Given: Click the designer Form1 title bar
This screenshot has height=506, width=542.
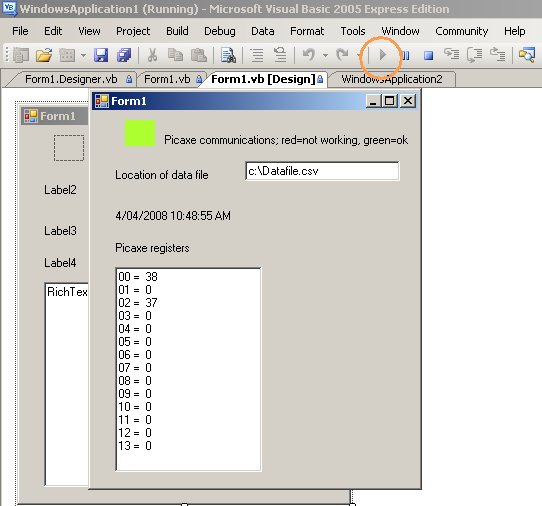Looking at the screenshot, I should click(x=54, y=116).
